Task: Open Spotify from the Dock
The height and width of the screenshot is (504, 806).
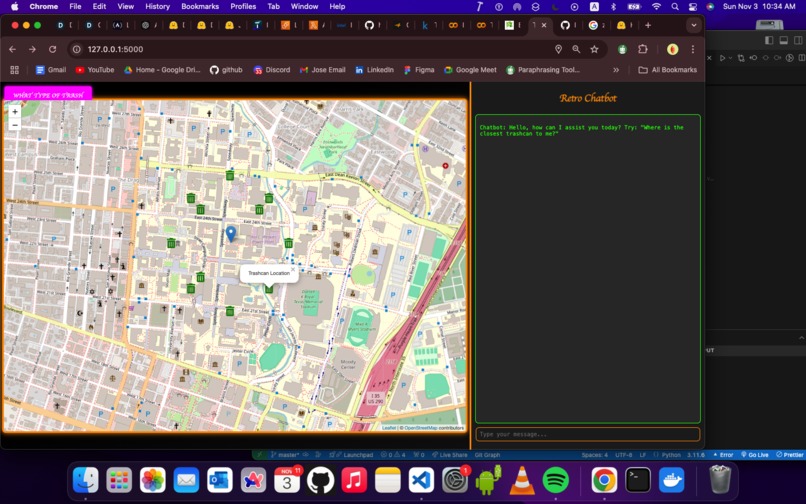Action: (x=556, y=480)
